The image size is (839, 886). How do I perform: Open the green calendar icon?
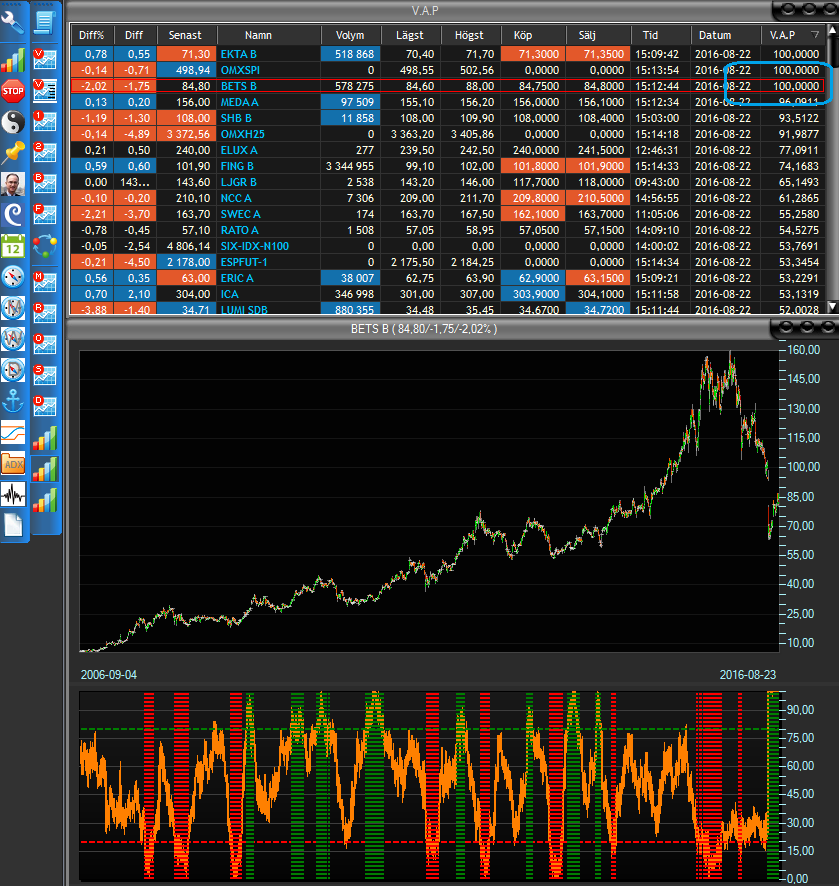pyautogui.click(x=13, y=246)
